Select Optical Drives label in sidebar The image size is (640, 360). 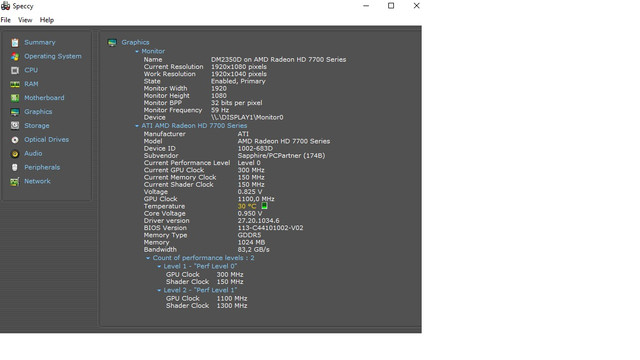point(47,140)
